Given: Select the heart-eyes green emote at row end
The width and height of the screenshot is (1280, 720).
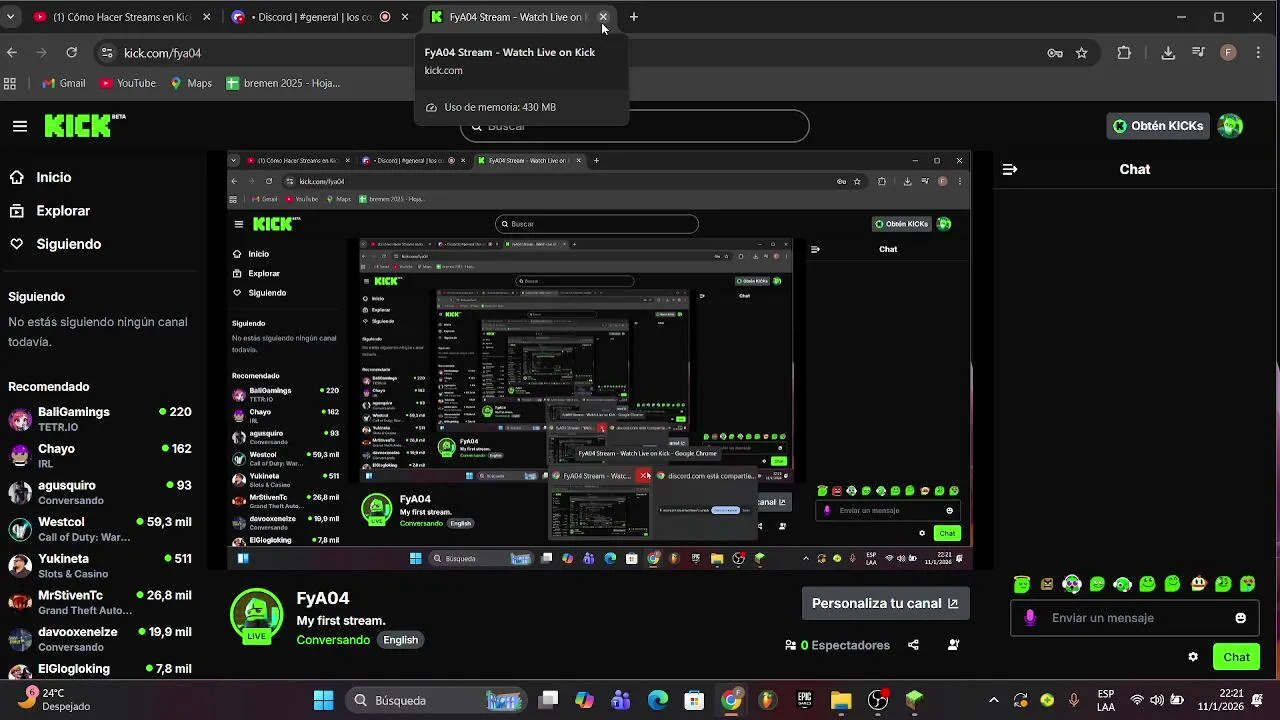Looking at the screenshot, I should click(x=1248, y=584).
